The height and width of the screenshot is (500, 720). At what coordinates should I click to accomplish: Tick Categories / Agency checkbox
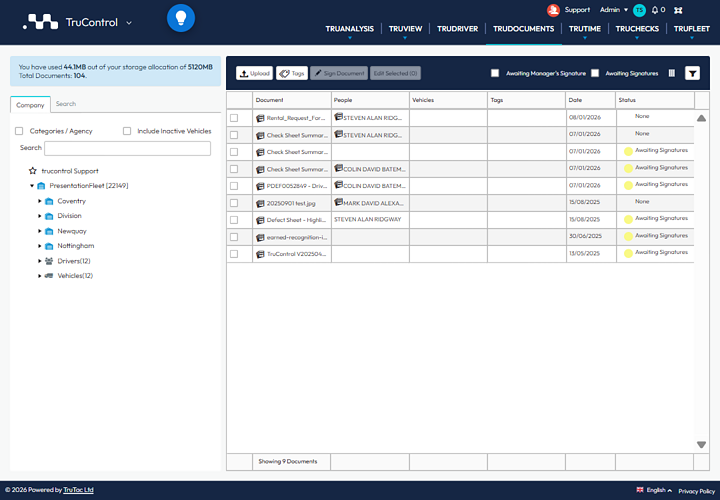(x=19, y=131)
